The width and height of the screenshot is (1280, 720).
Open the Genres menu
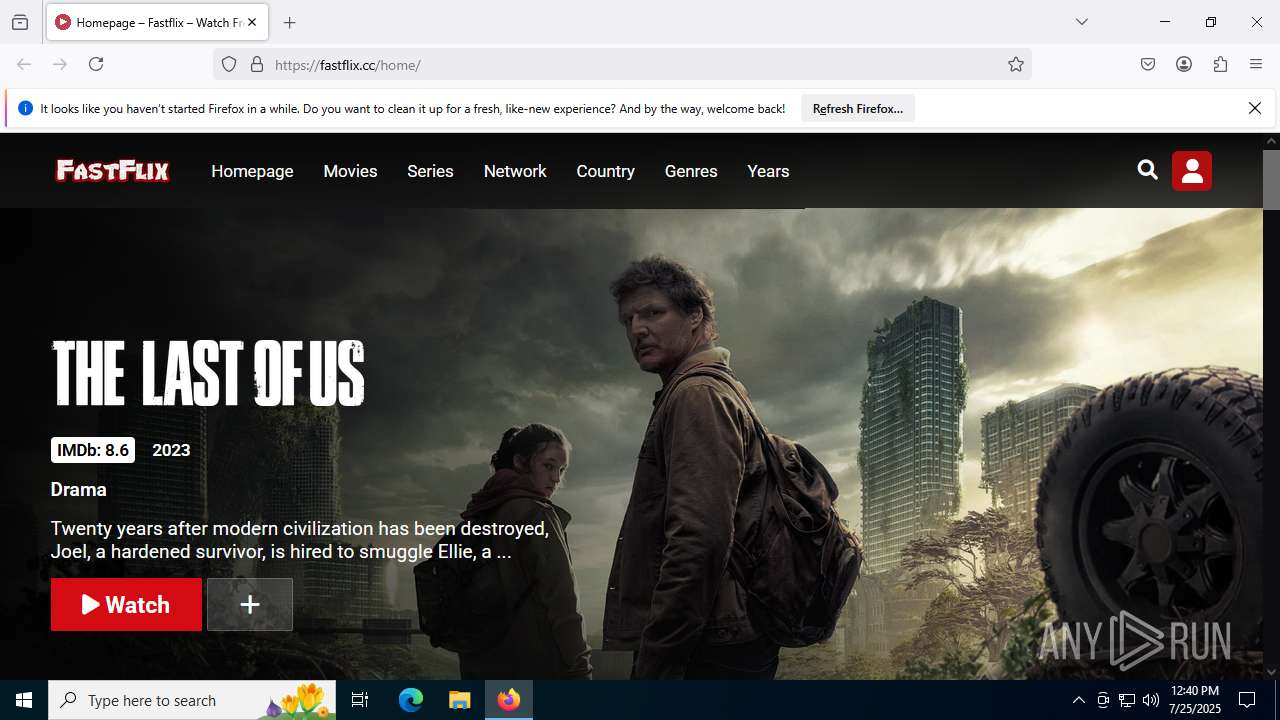point(691,171)
